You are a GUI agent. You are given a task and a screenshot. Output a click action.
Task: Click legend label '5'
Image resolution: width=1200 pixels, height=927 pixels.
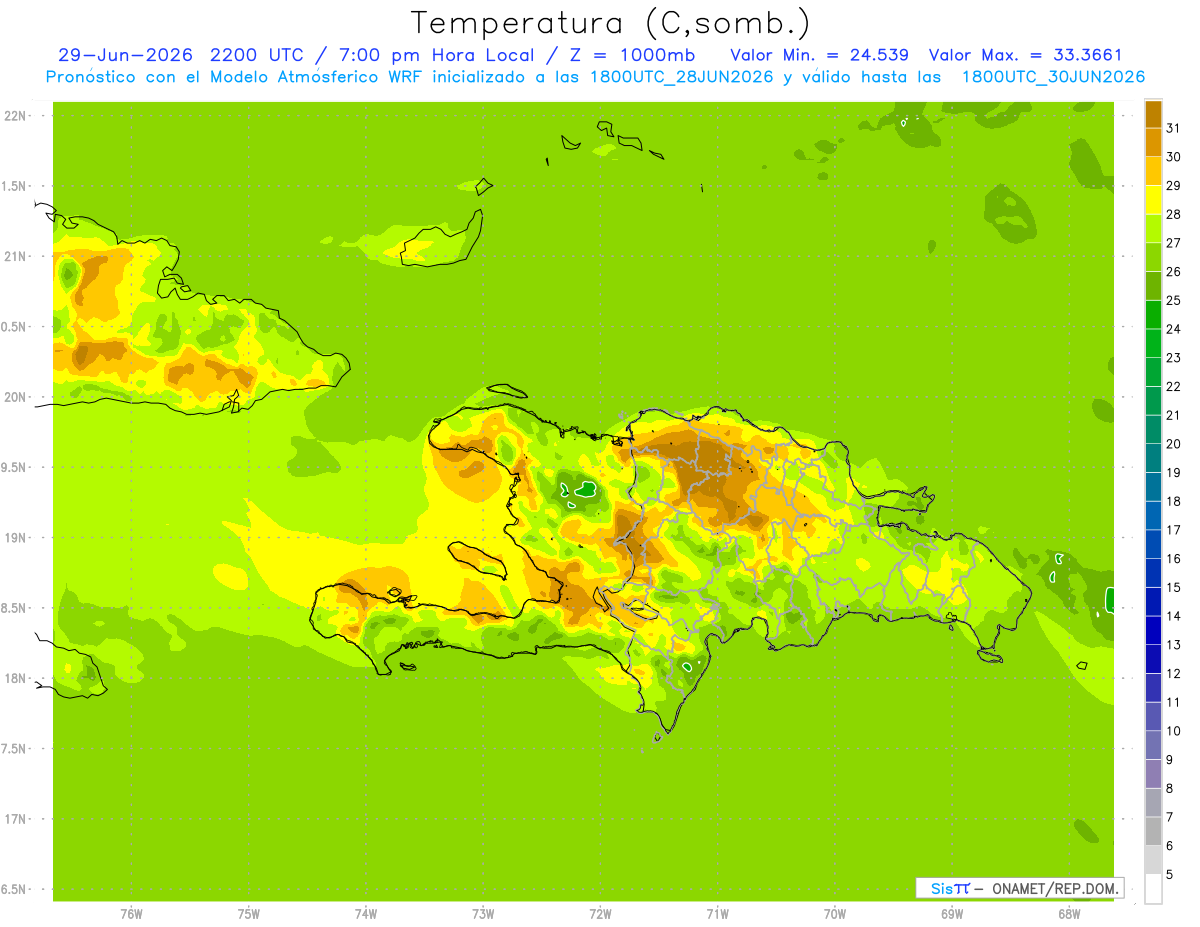coord(1170,874)
